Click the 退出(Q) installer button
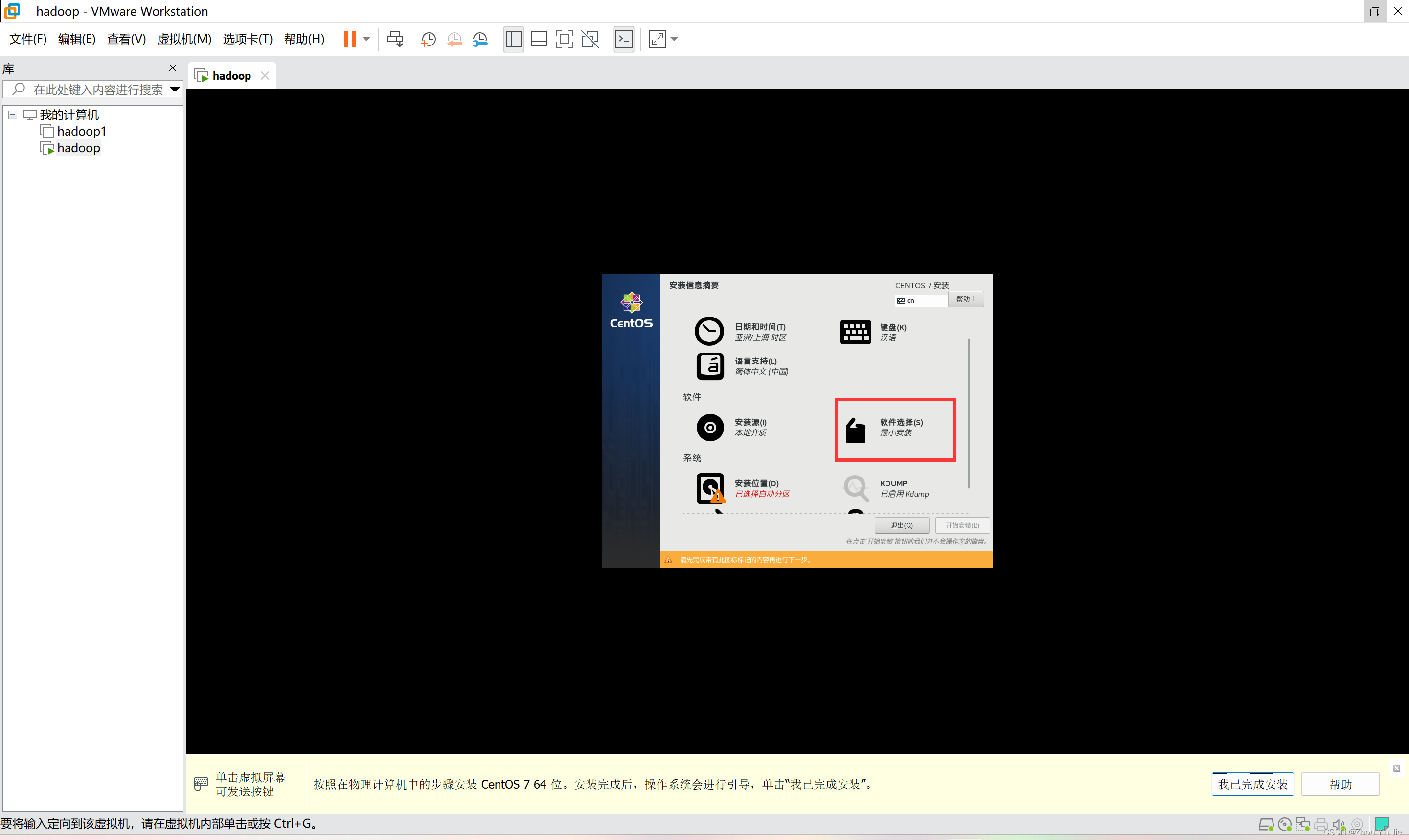Viewport: 1409px width, 840px height. pos(902,525)
